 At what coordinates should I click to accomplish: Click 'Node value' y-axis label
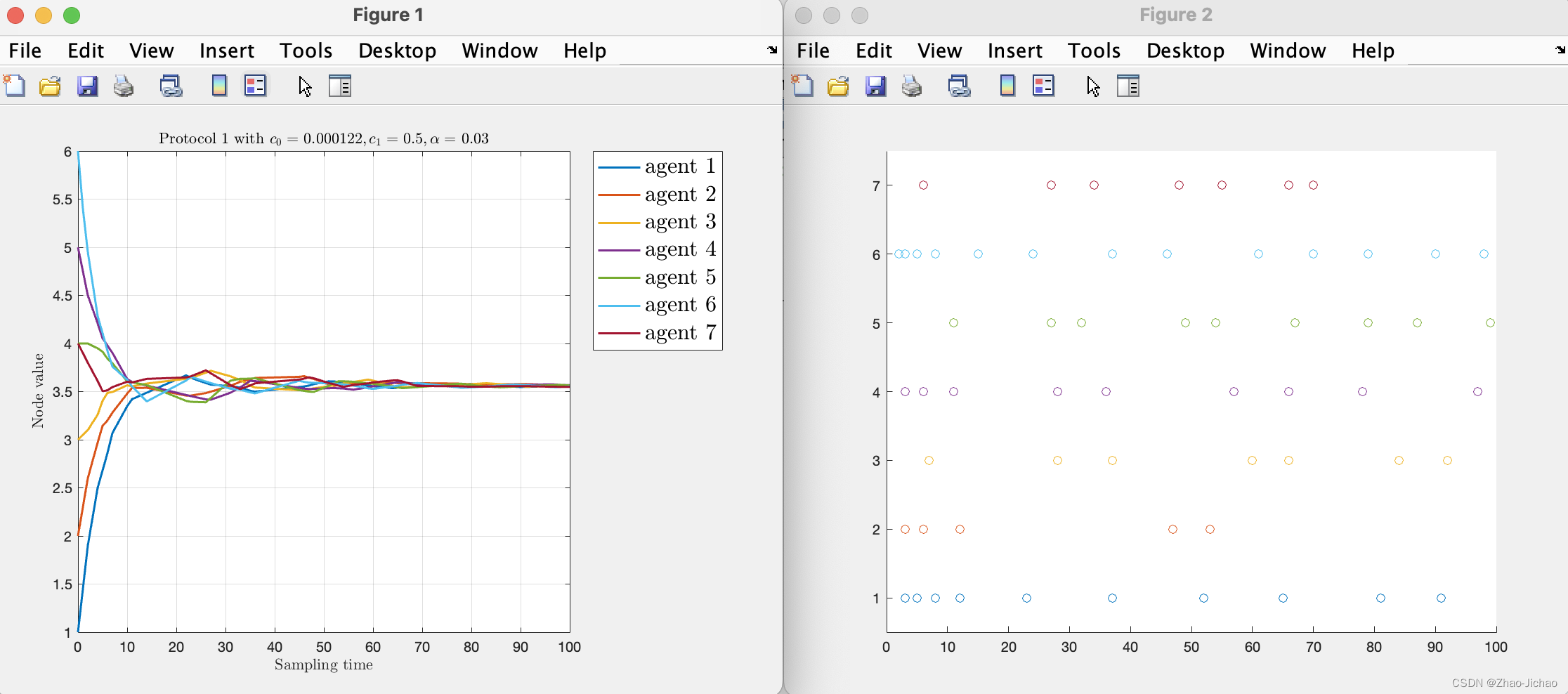click(x=38, y=391)
